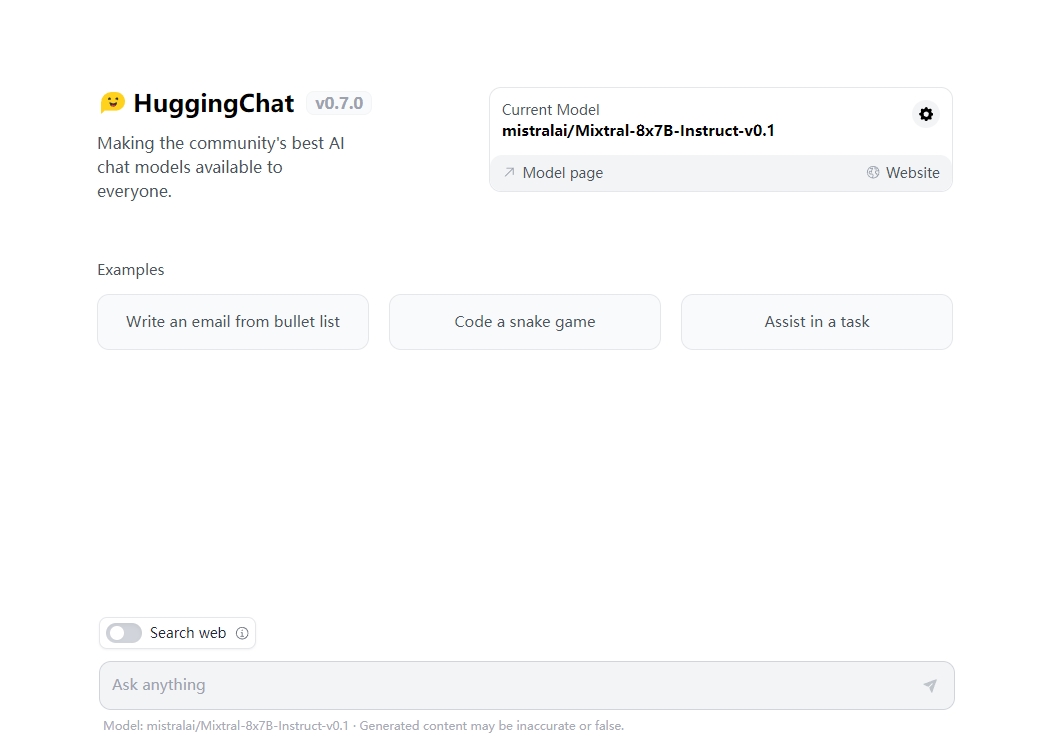Click the mistralai/Mixtral-8x7B-Instruct-v0.1 model name

[x=638, y=130]
